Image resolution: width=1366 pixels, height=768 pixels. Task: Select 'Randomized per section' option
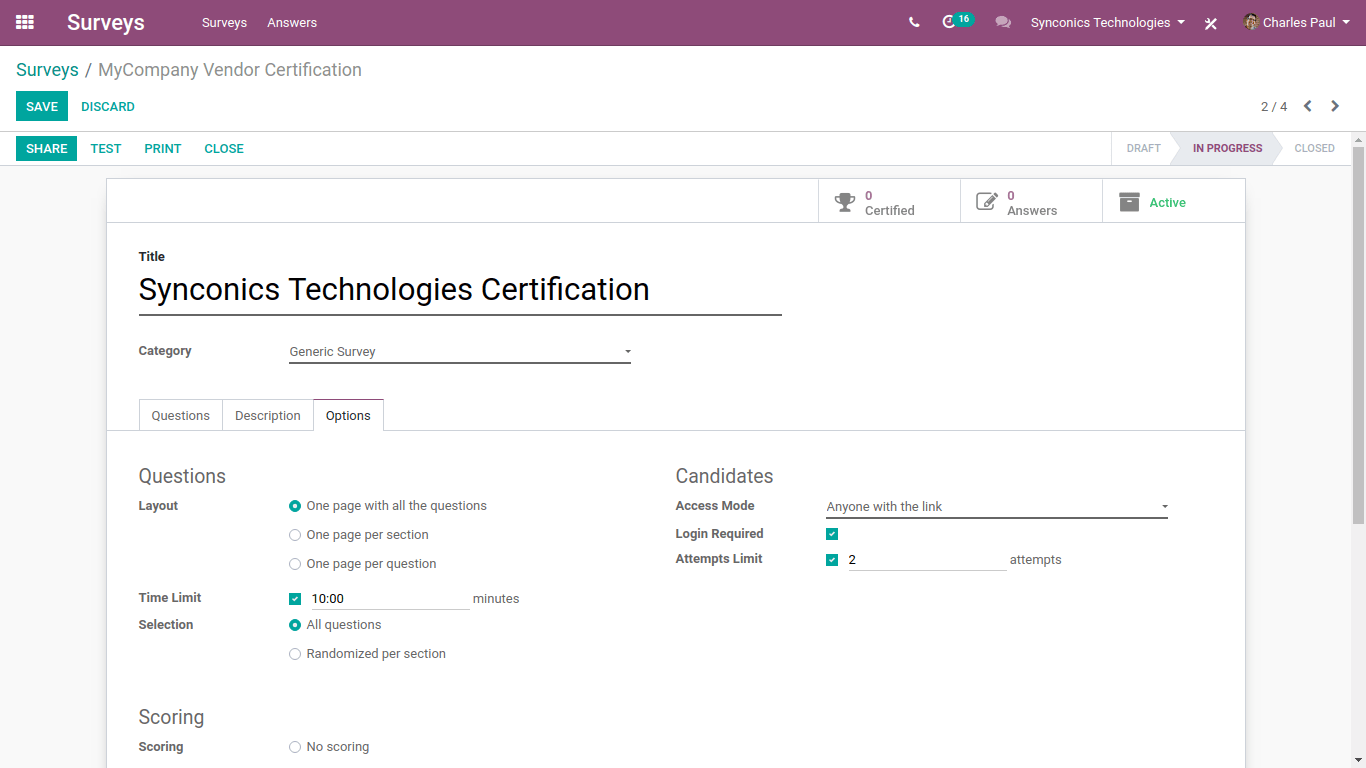pos(295,654)
